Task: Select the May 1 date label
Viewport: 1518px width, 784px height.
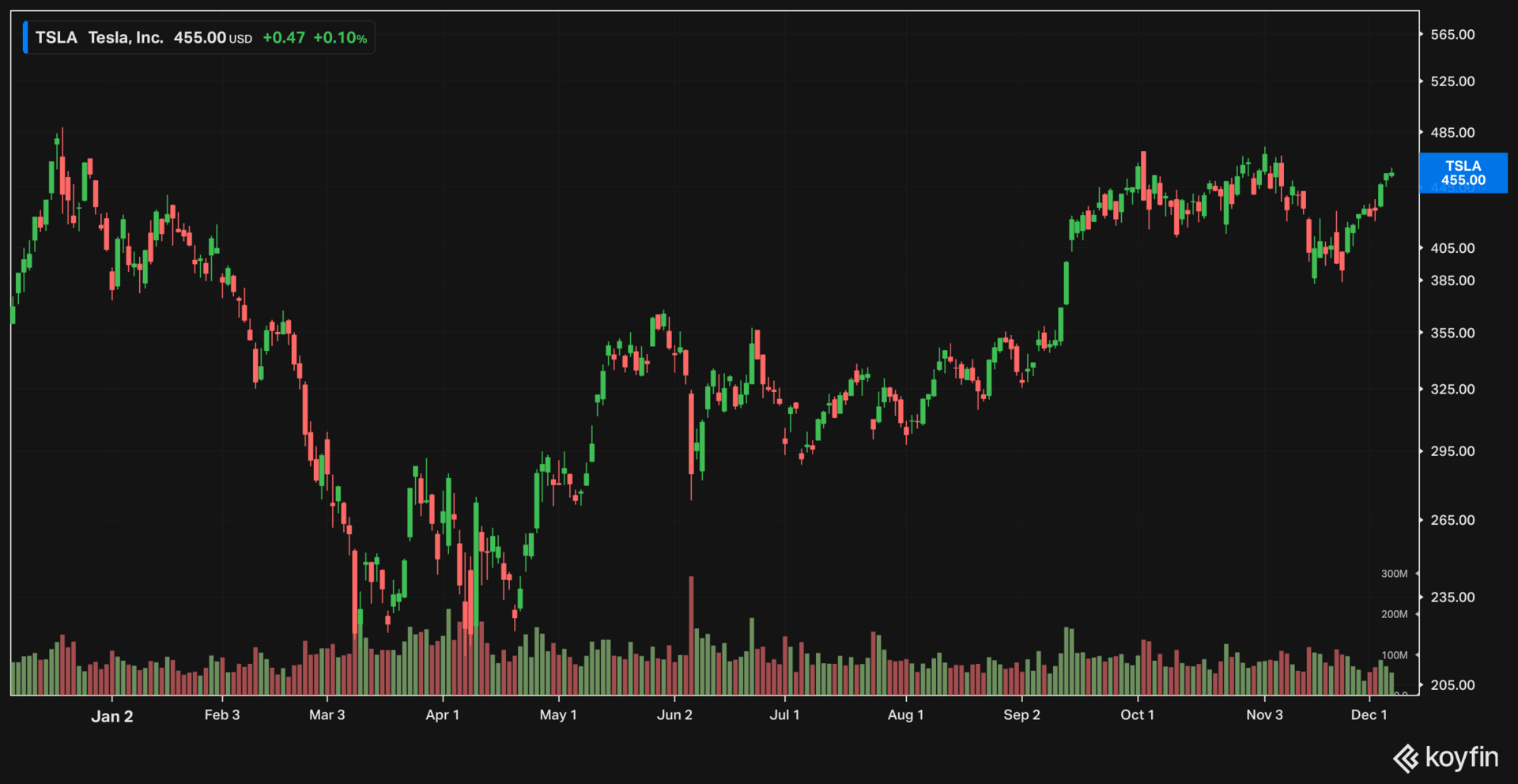Action: (558, 715)
